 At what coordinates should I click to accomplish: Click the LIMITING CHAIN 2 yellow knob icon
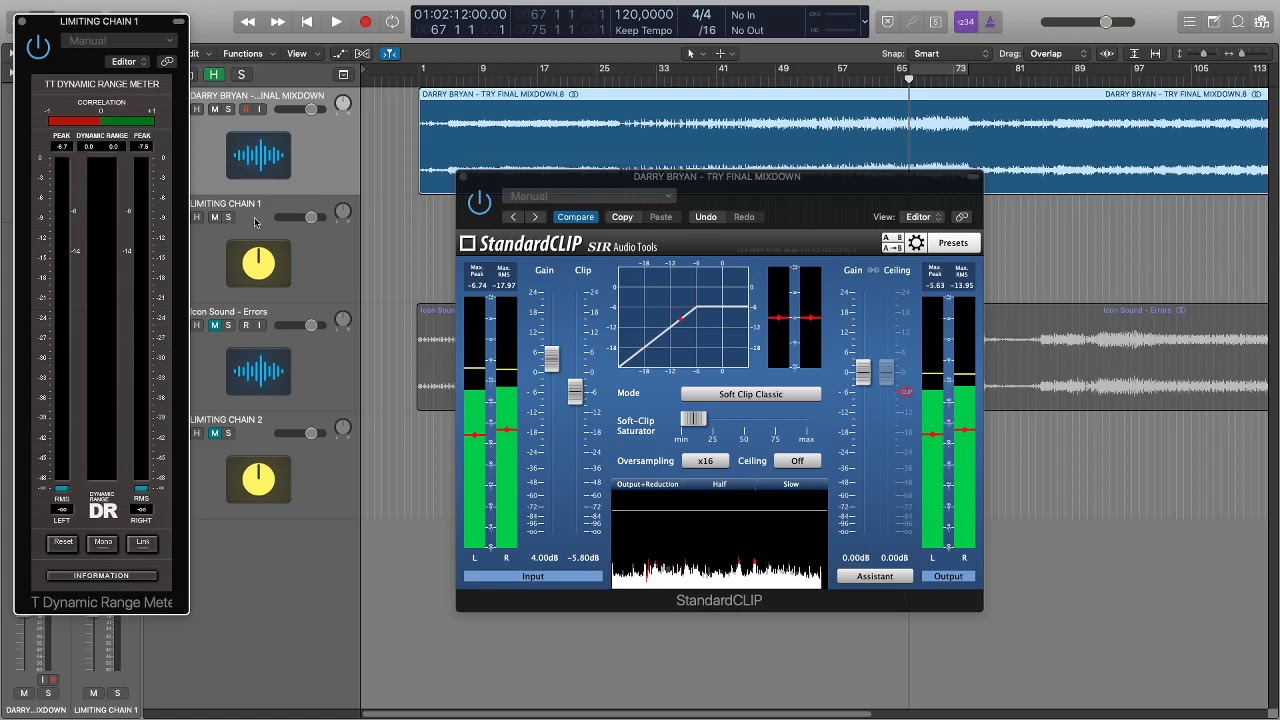(x=258, y=479)
